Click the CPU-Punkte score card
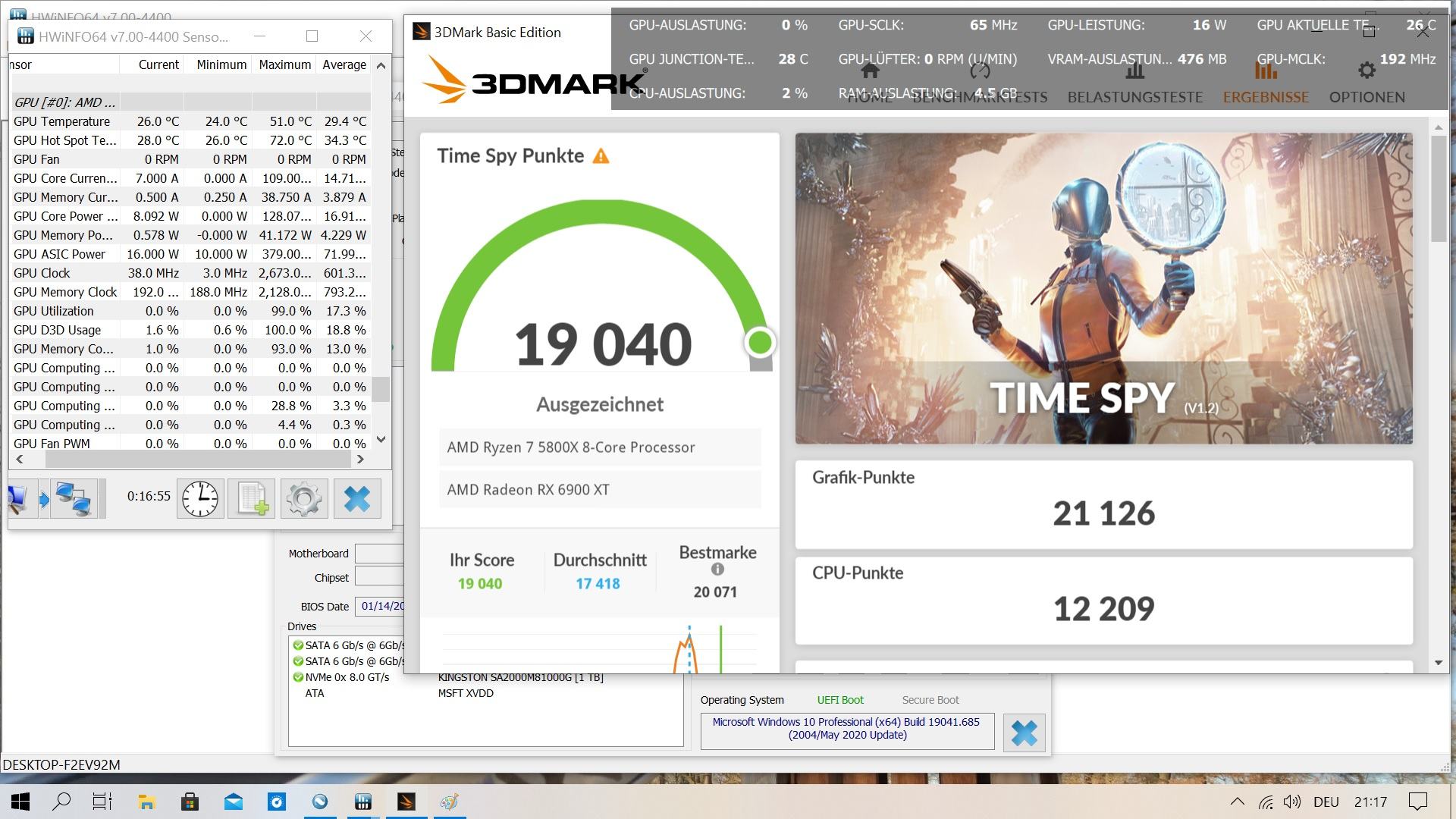This screenshot has height=819, width=1456. [1103, 601]
